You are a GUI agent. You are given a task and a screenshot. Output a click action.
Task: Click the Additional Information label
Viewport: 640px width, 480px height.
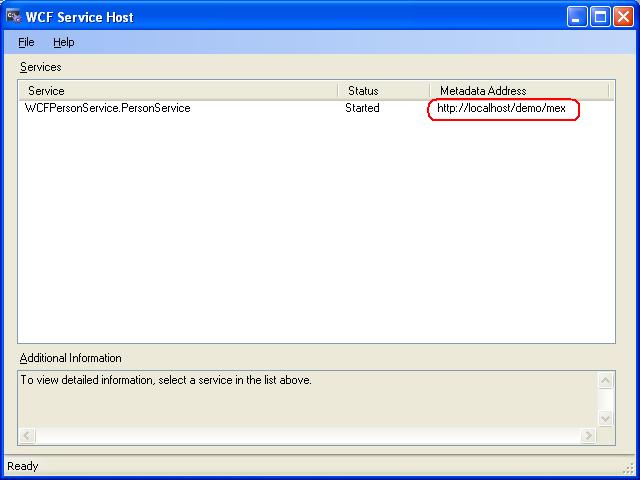[x=71, y=358]
